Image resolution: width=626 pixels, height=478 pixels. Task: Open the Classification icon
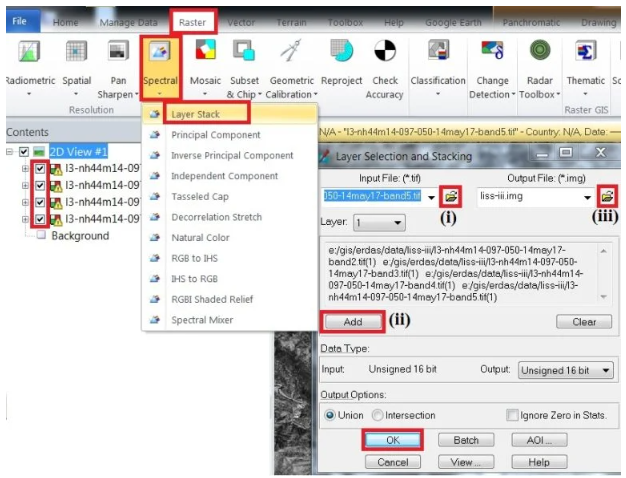438,50
